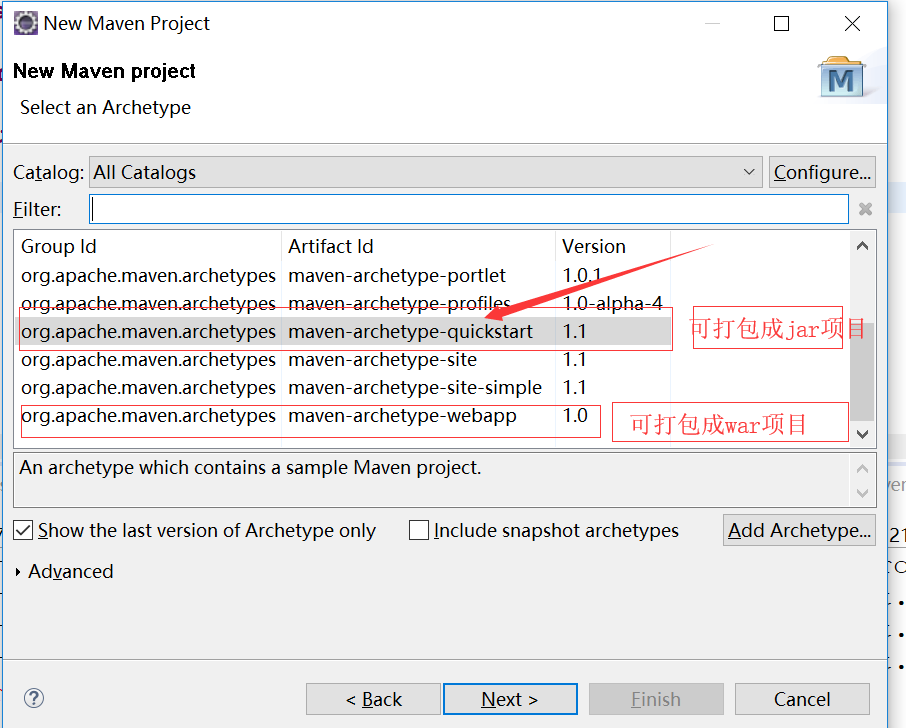The image size is (906, 728).
Task: Click Add Archetype... button
Action: click(x=799, y=531)
